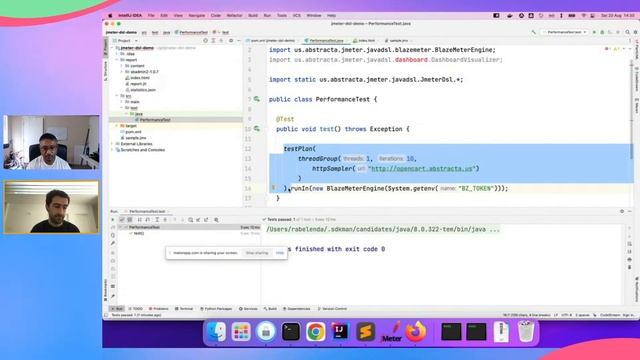Open Search Everywhere with the magnifier icon
Viewport: 640px width, 360px height.
coord(627,32)
